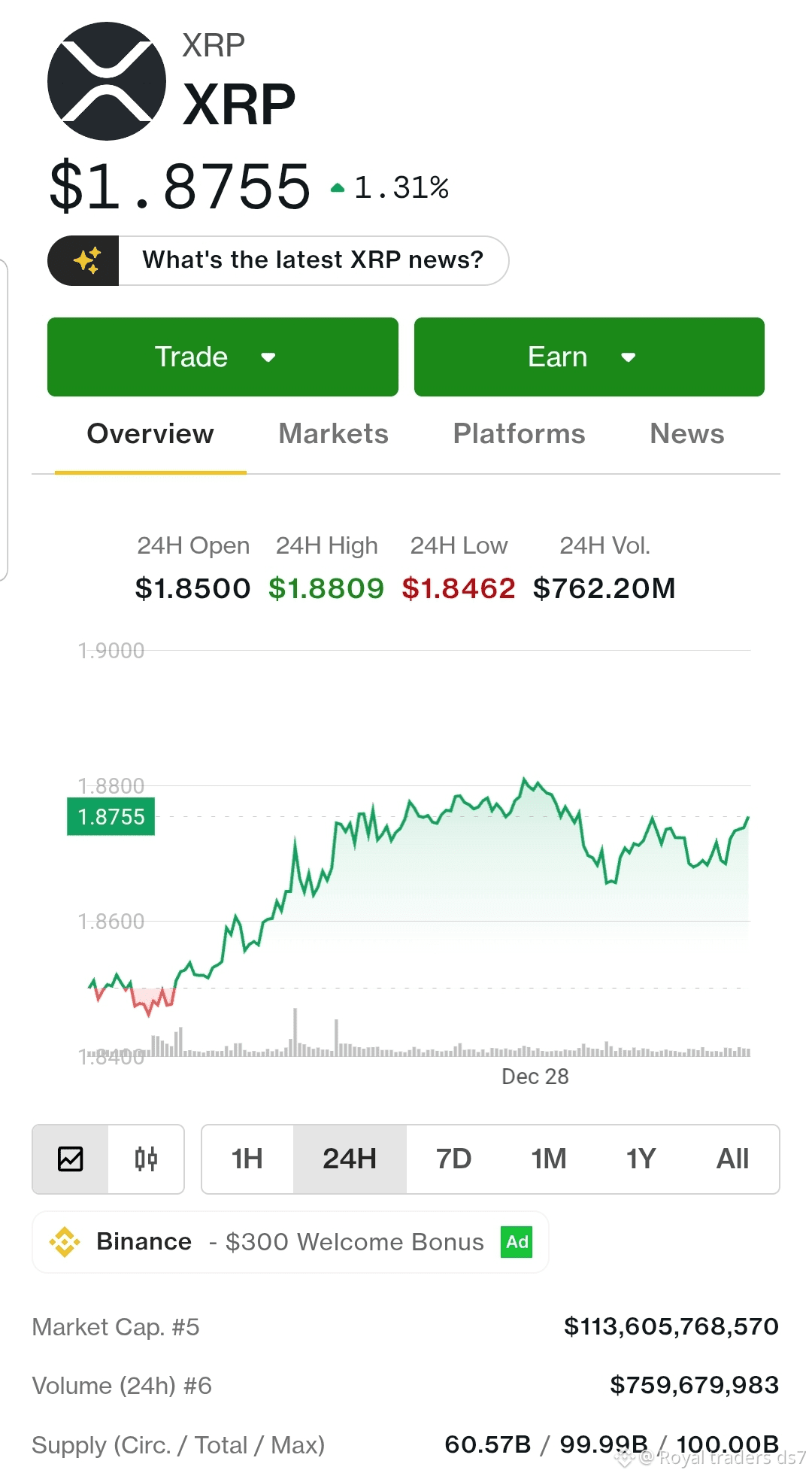Click the XRP coin logo
The height and width of the screenshot is (1476, 812).
[107, 81]
